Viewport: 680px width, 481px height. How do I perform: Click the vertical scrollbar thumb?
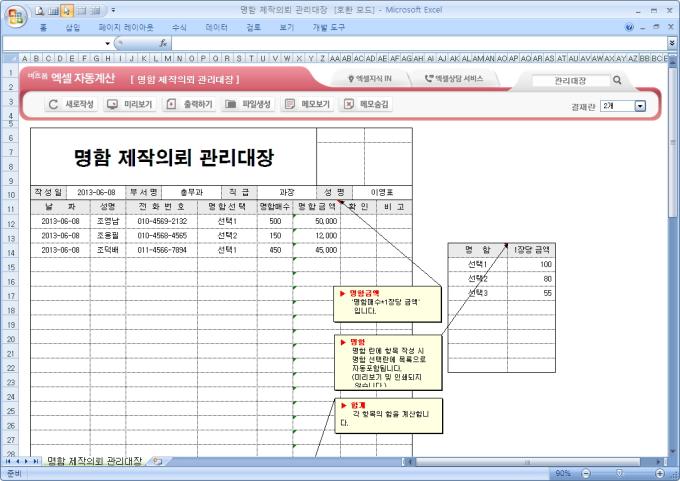[673, 142]
